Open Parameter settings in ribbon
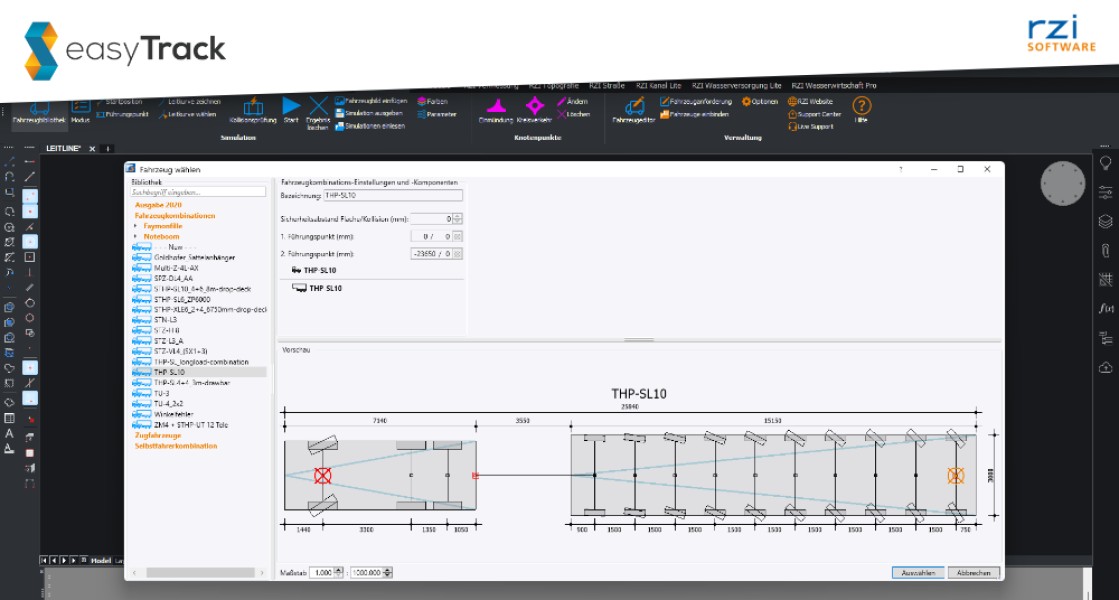Image resolution: width=1119 pixels, height=600 pixels. point(437,114)
